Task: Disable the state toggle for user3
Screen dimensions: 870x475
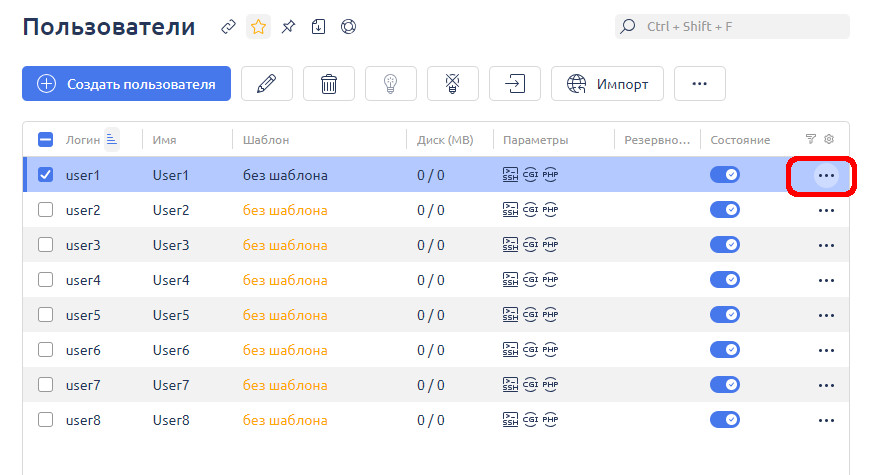Action: click(x=724, y=245)
